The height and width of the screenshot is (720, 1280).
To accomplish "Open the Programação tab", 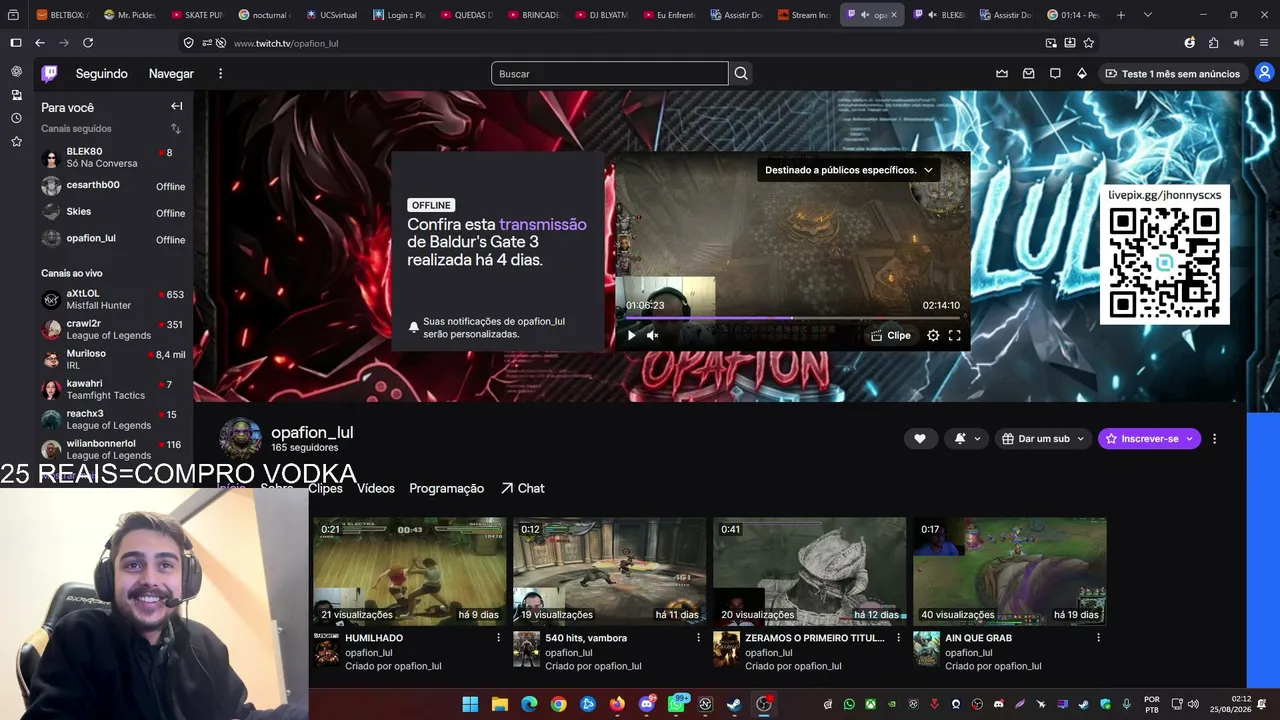I will [447, 489].
